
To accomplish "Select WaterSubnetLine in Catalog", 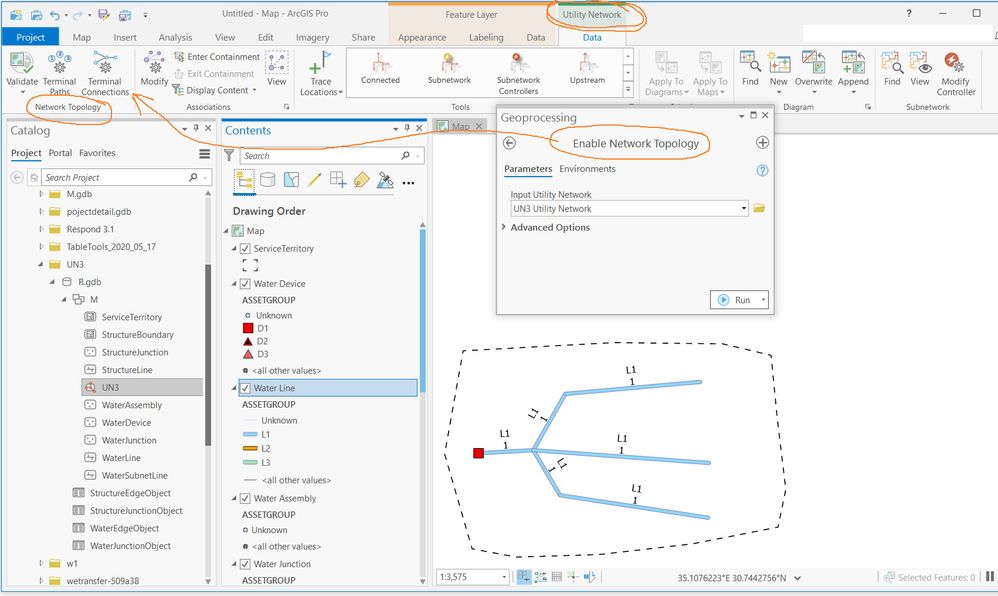I will click(x=134, y=475).
